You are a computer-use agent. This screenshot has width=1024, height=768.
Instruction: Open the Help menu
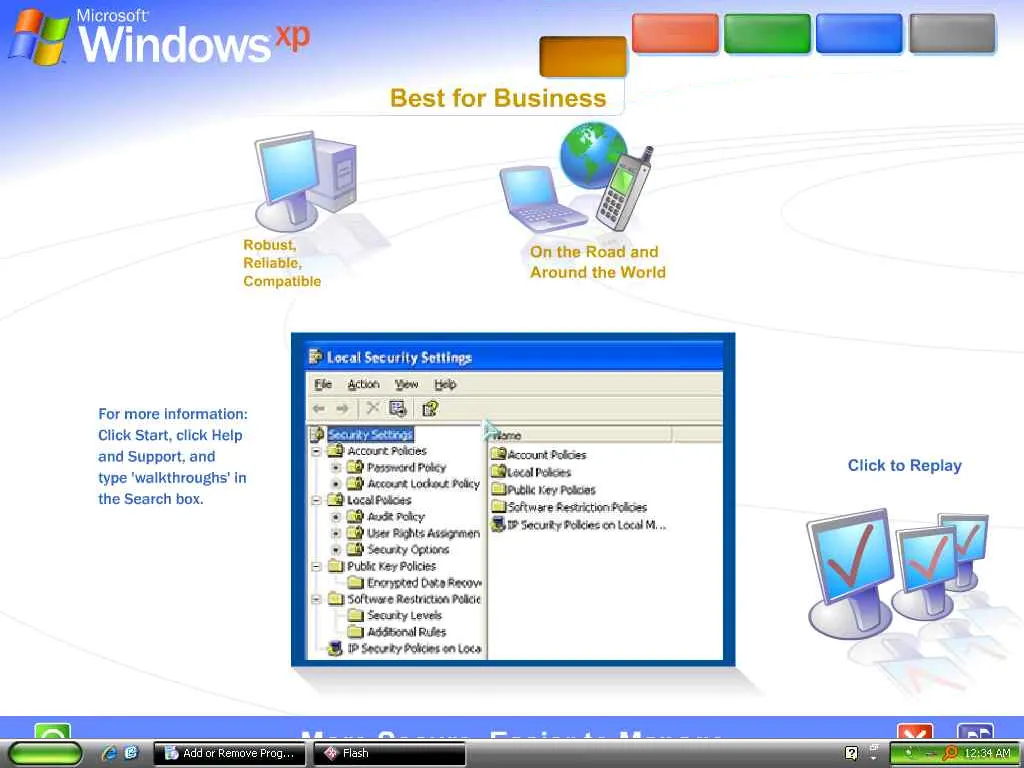pyautogui.click(x=445, y=384)
